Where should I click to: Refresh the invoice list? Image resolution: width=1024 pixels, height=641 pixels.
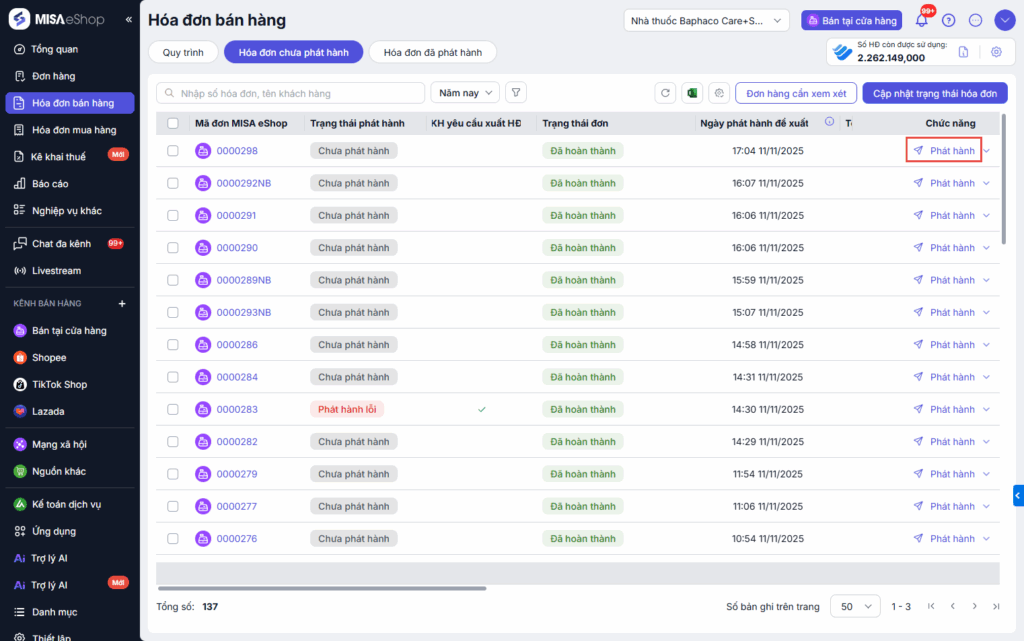point(665,93)
